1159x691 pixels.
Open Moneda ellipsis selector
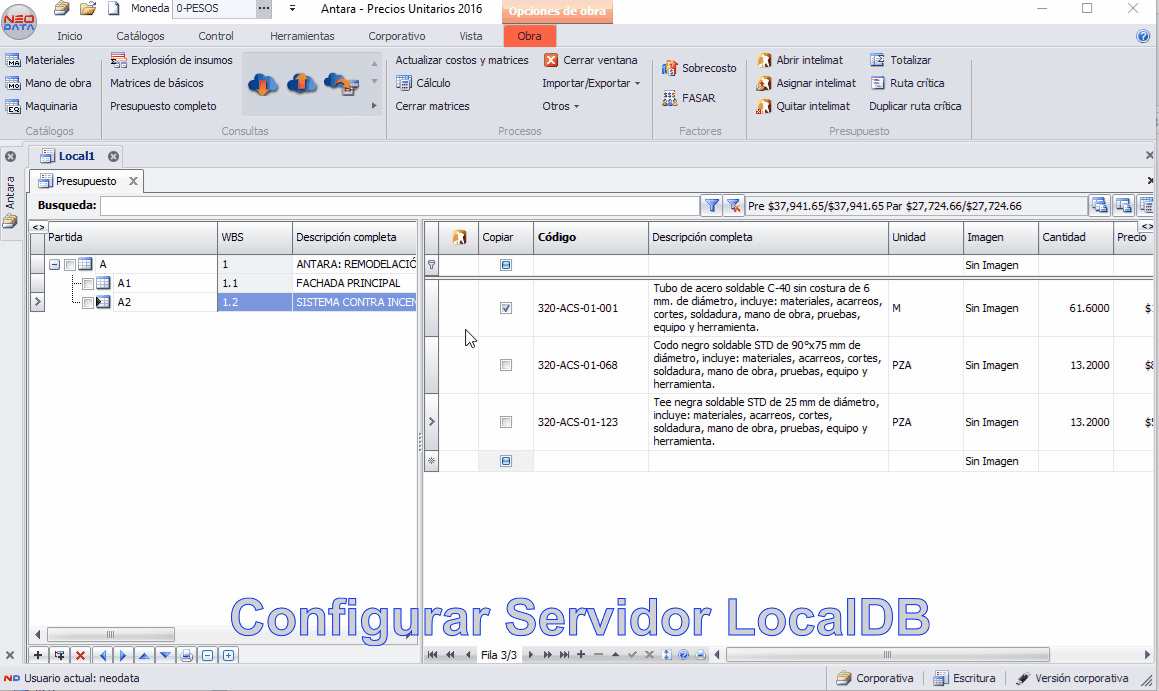pos(264,9)
